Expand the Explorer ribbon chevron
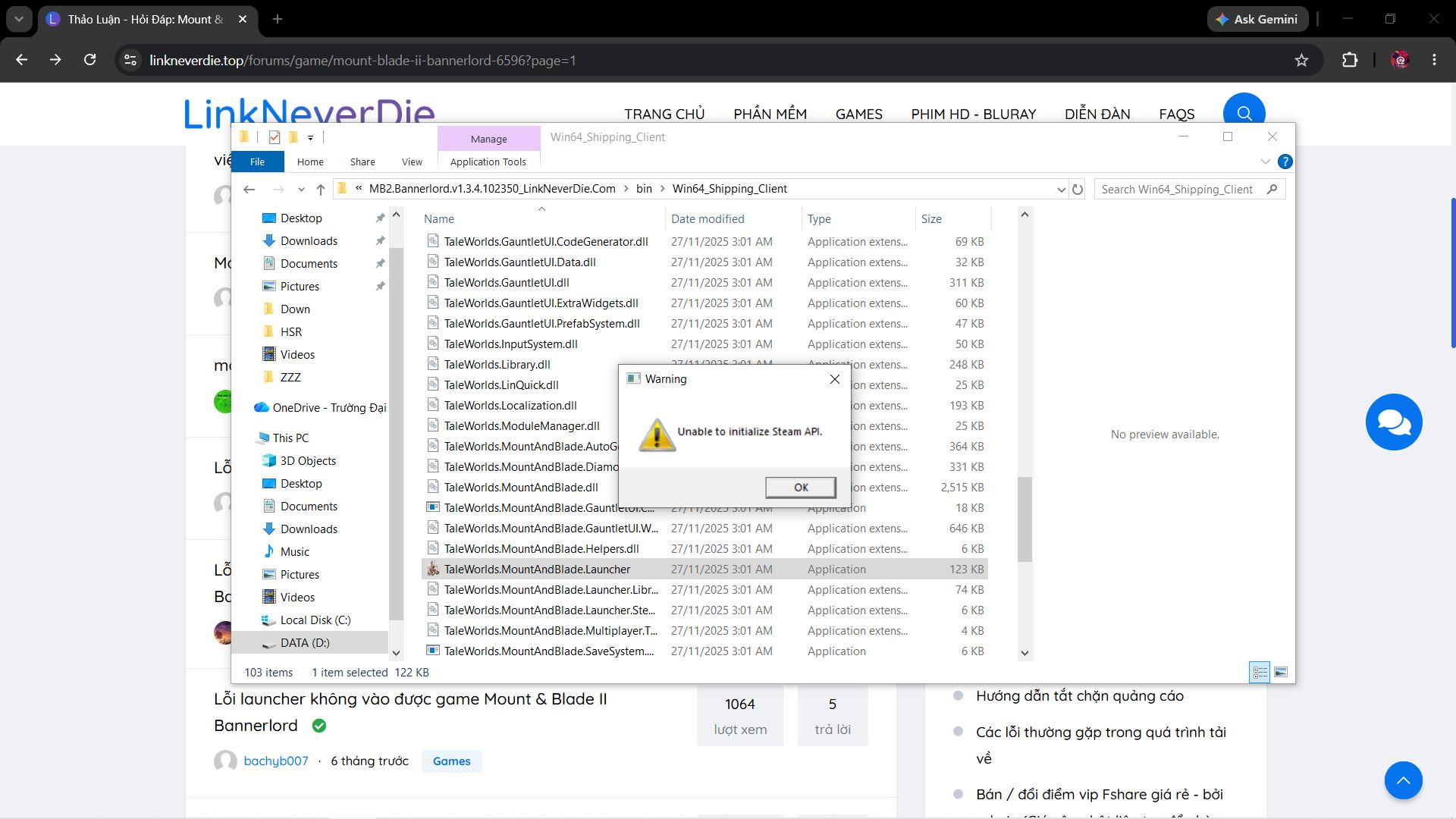Screen dimensions: 1456x819 point(1265,162)
